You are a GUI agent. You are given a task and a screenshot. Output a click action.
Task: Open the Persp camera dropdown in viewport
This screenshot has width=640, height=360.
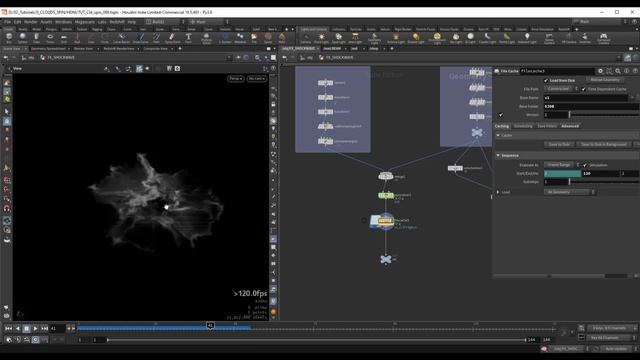[236, 78]
